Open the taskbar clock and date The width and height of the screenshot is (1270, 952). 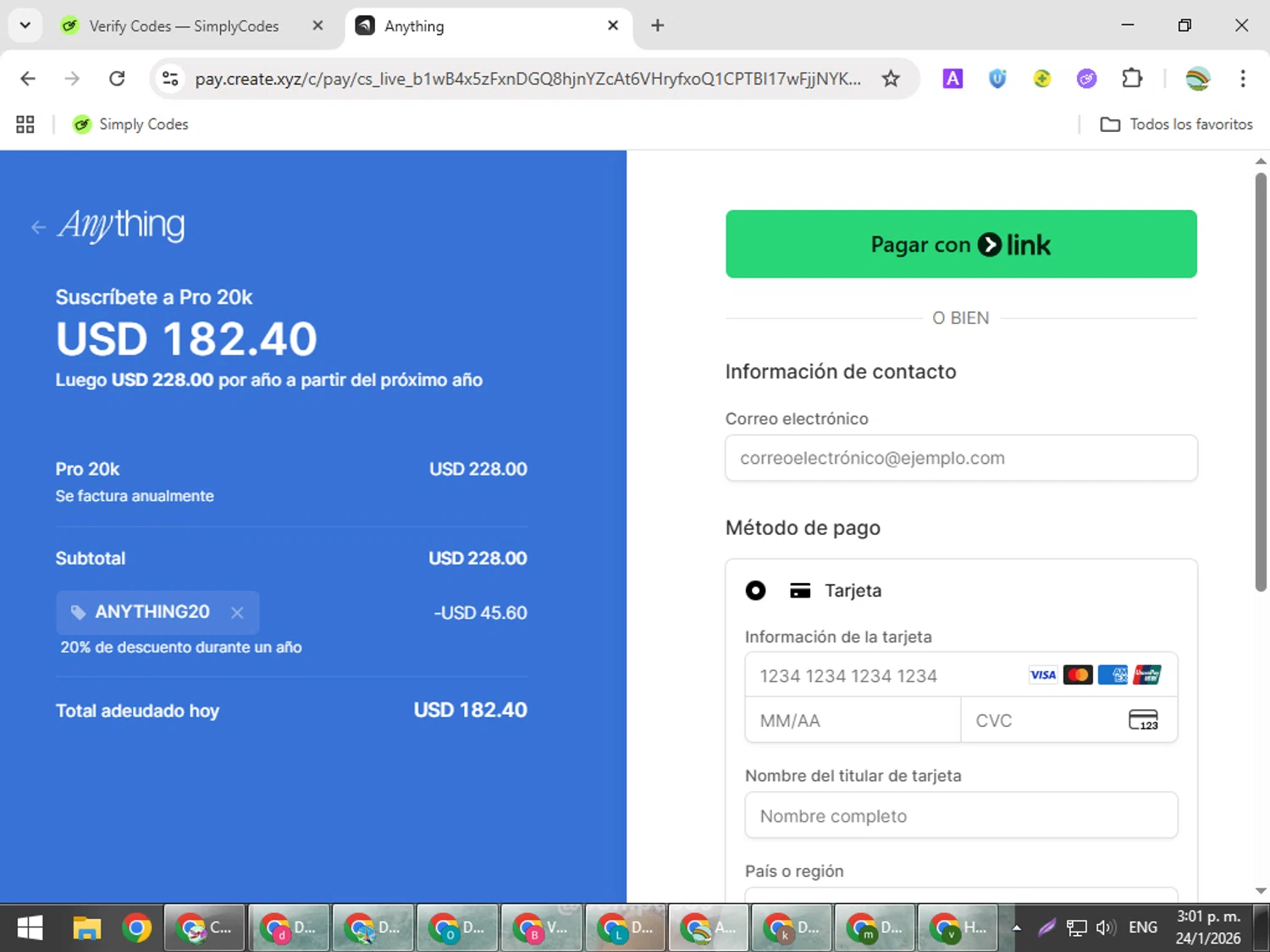pos(1208,927)
